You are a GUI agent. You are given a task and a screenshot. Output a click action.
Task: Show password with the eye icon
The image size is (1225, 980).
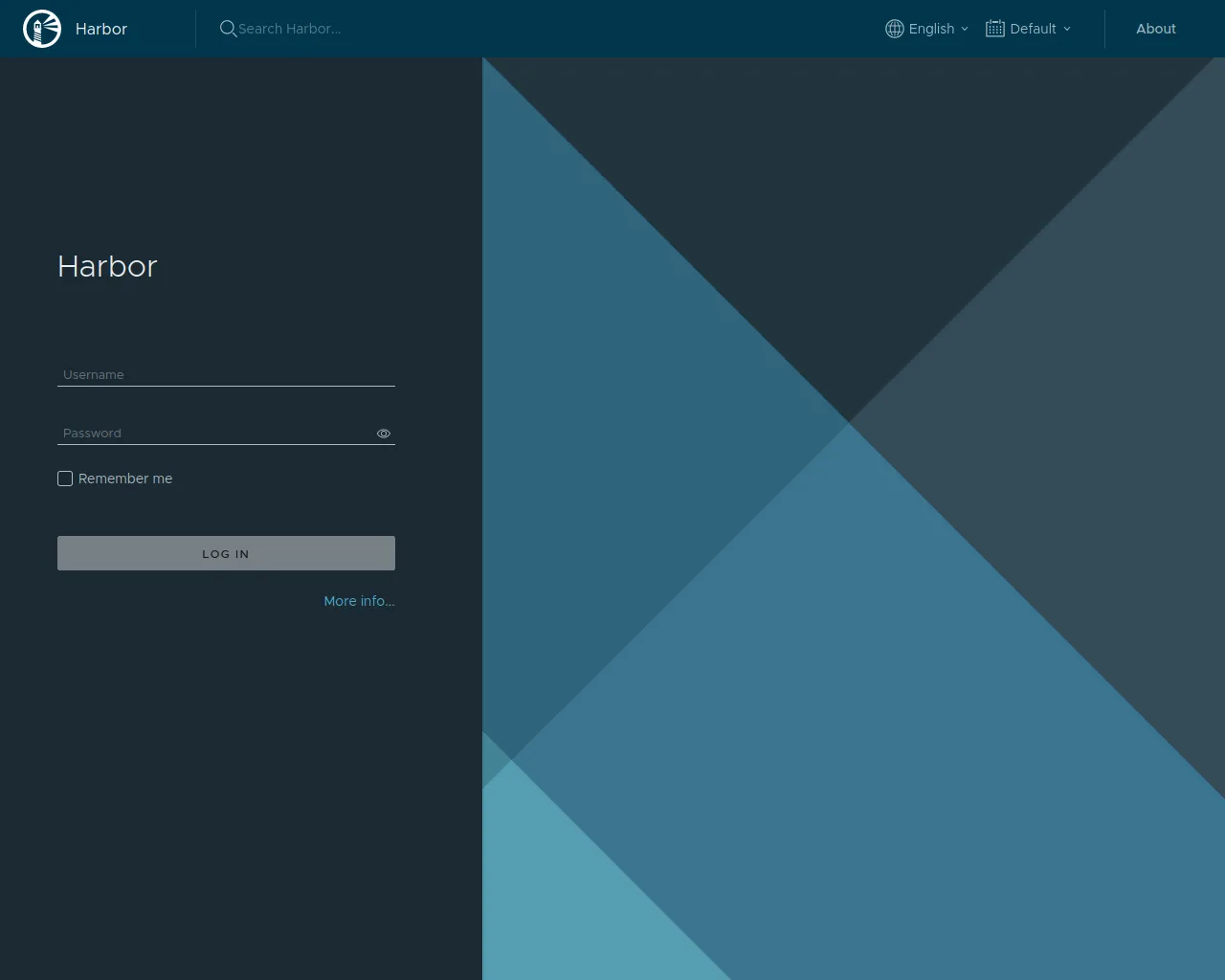[384, 434]
